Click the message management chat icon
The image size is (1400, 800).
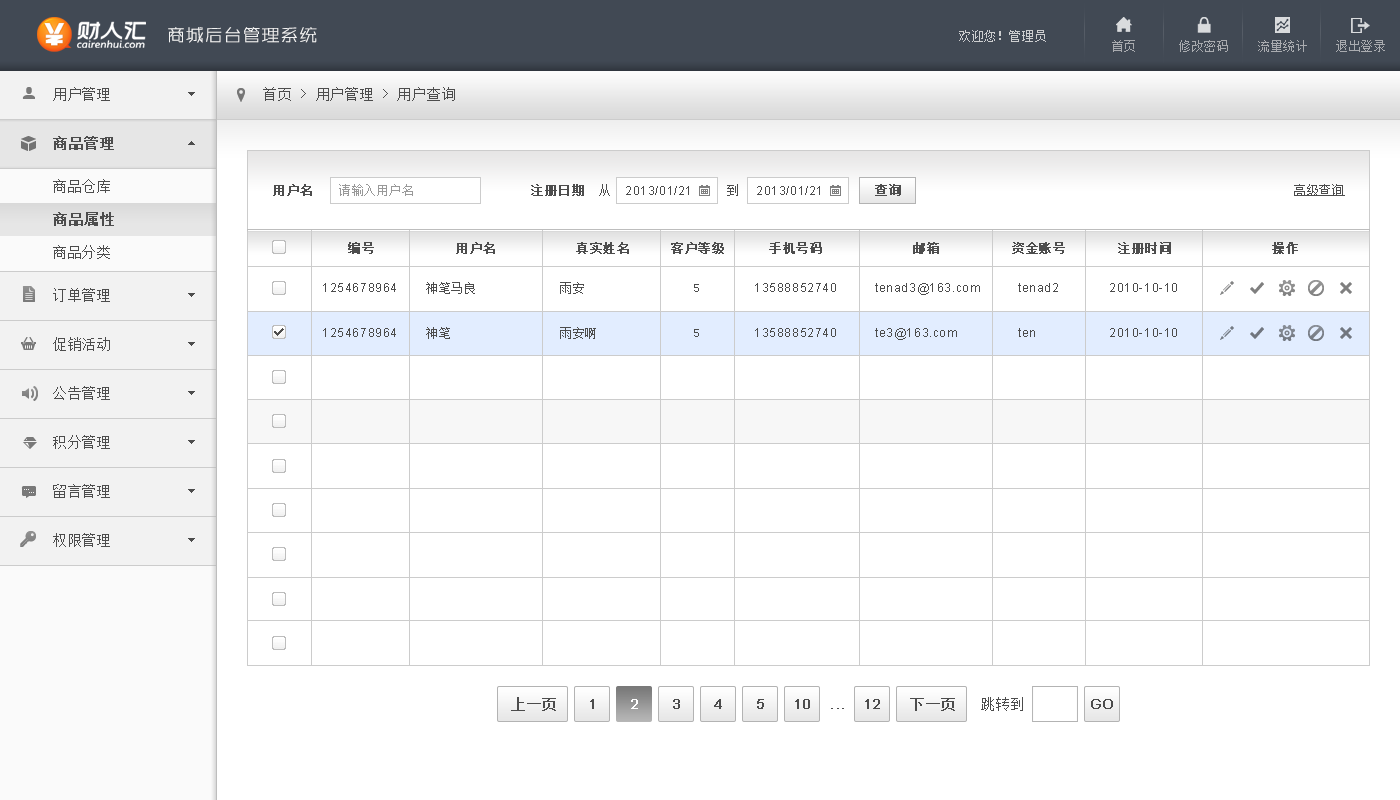tap(29, 492)
